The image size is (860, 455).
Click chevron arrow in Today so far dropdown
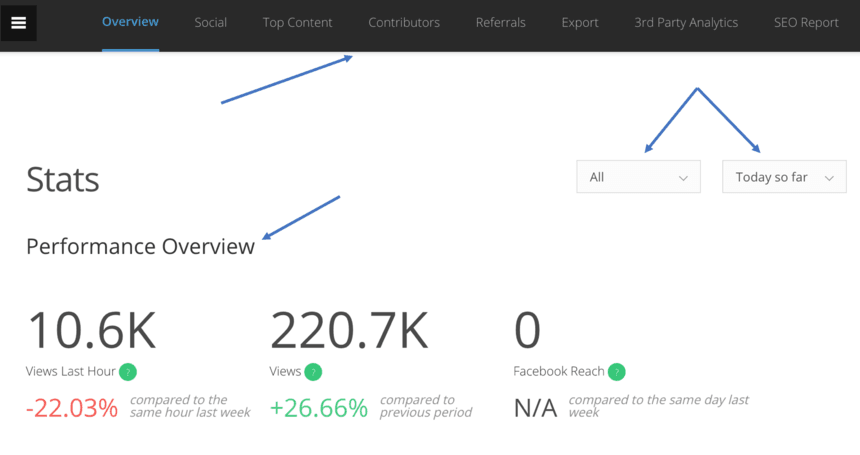829,178
